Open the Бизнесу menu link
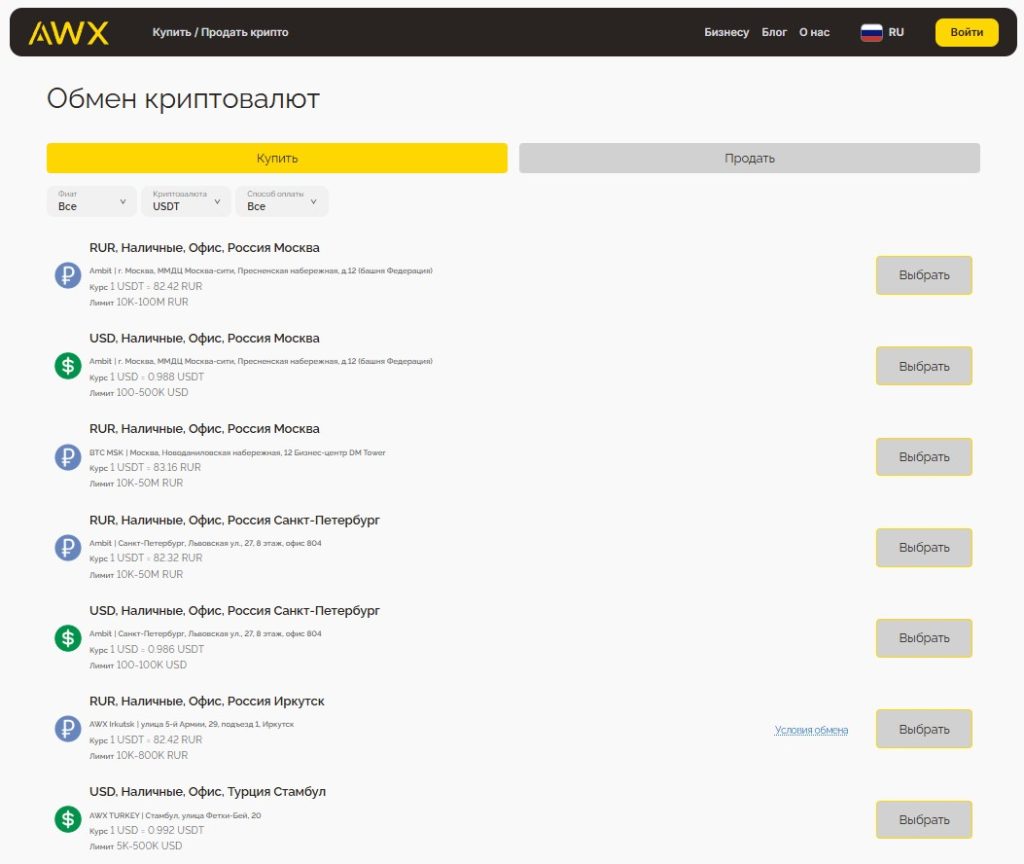The height and width of the screenshot is (864, 1024). coord(726,32)
